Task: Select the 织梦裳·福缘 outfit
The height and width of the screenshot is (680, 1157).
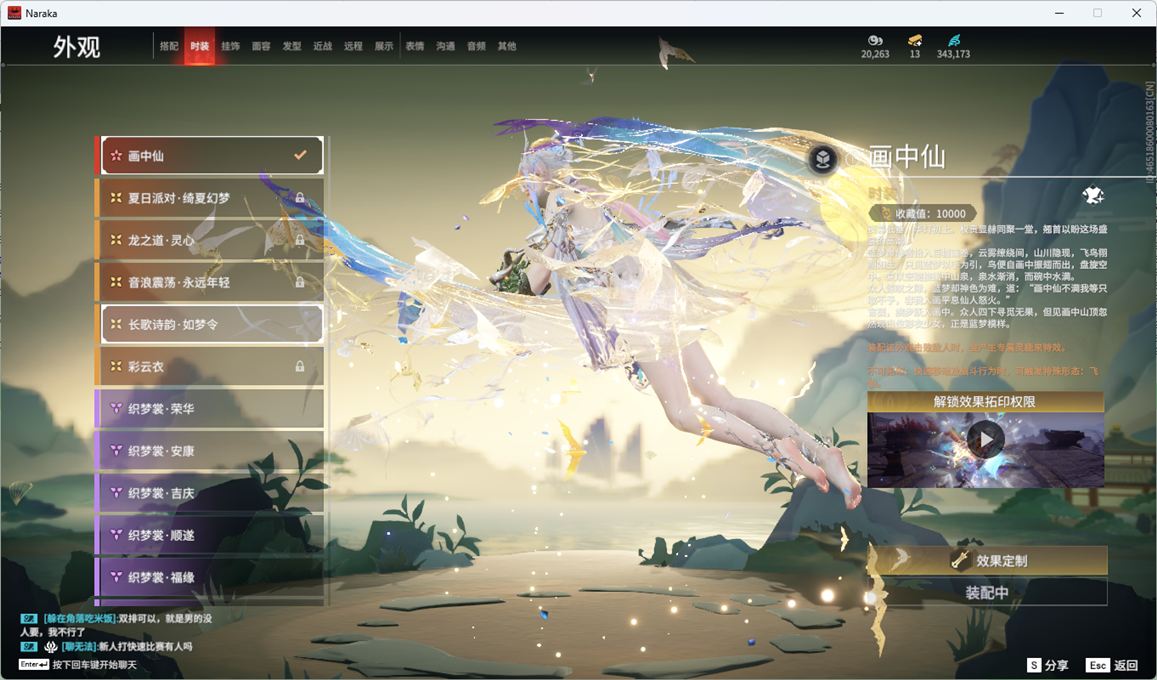Action: [210, 577]
